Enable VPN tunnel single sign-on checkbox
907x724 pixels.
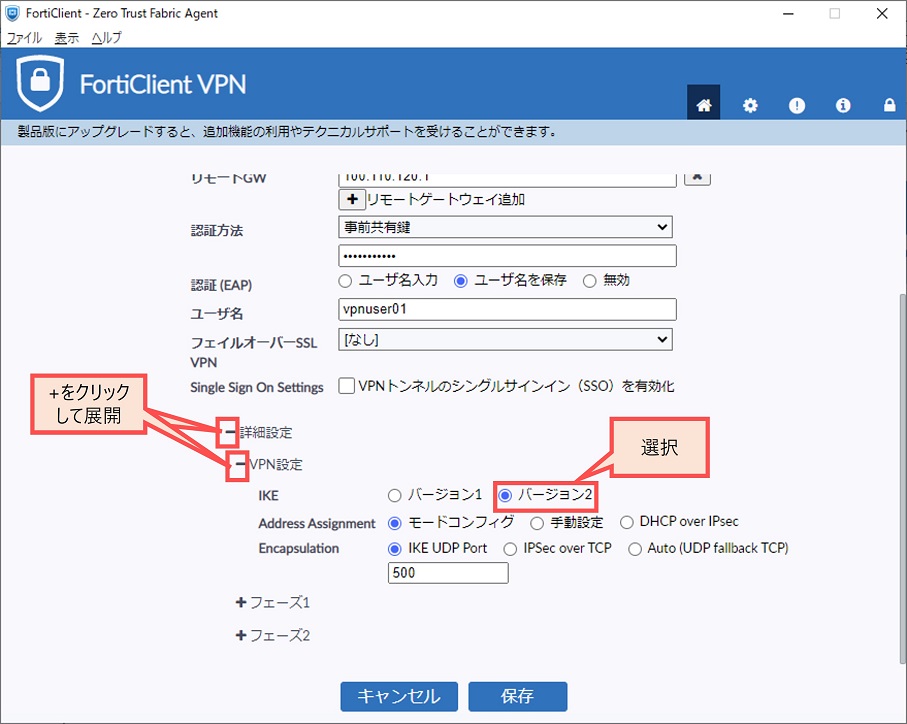pyautogui.click(x=347, y=386)
